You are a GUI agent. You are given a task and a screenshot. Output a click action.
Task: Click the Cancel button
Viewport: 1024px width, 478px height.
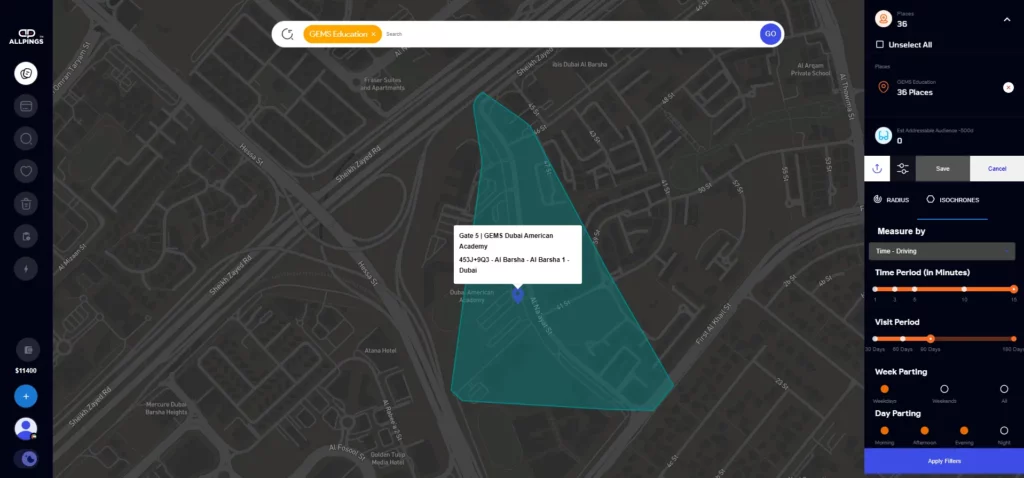(997, 168)
